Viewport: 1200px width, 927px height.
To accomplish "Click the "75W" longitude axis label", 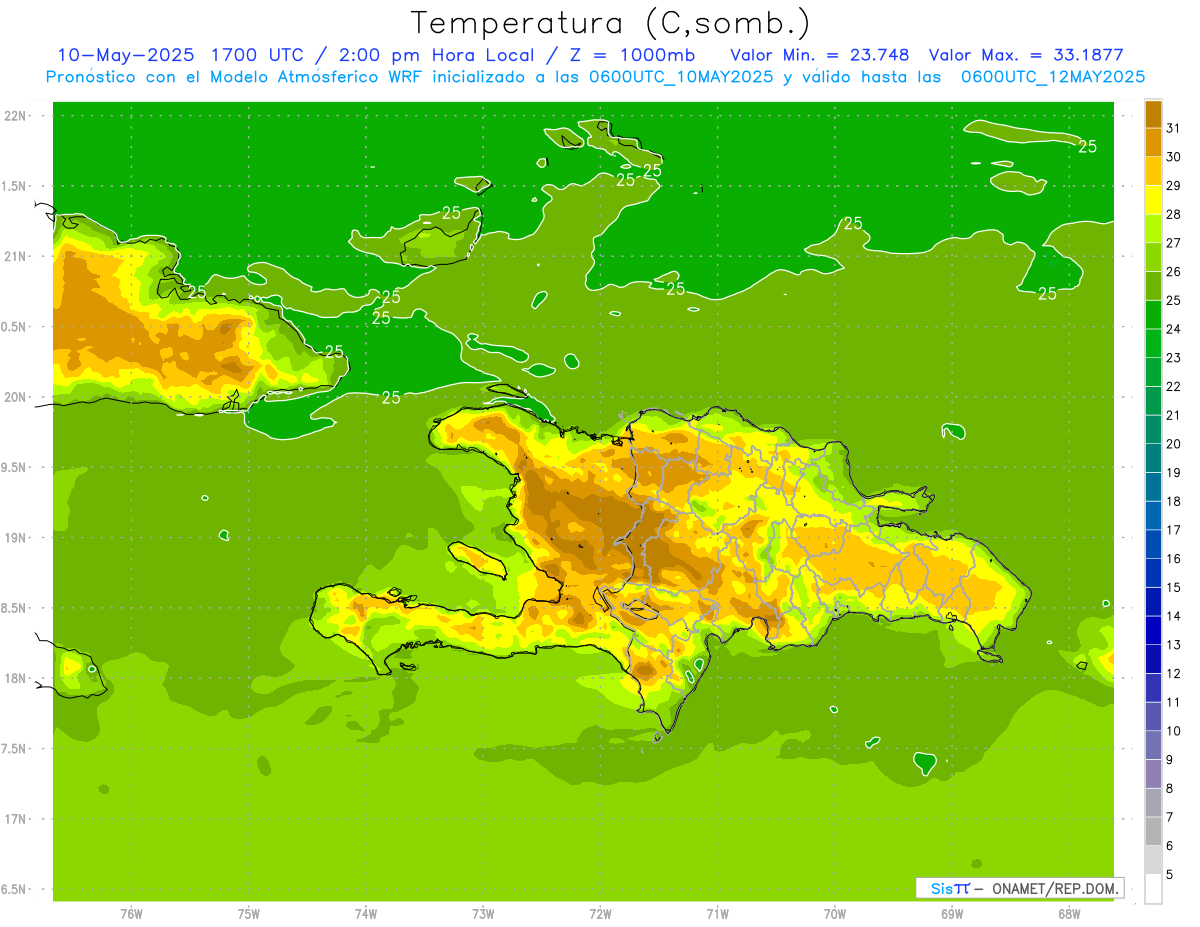I will (x=248, y=914).
